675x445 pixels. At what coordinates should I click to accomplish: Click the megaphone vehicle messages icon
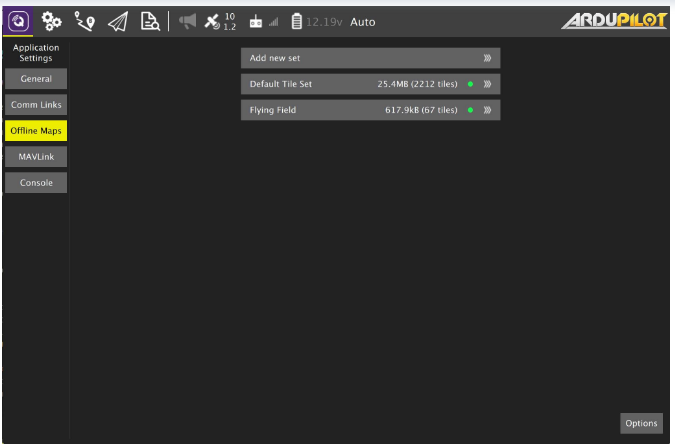[x=187, y=21]
